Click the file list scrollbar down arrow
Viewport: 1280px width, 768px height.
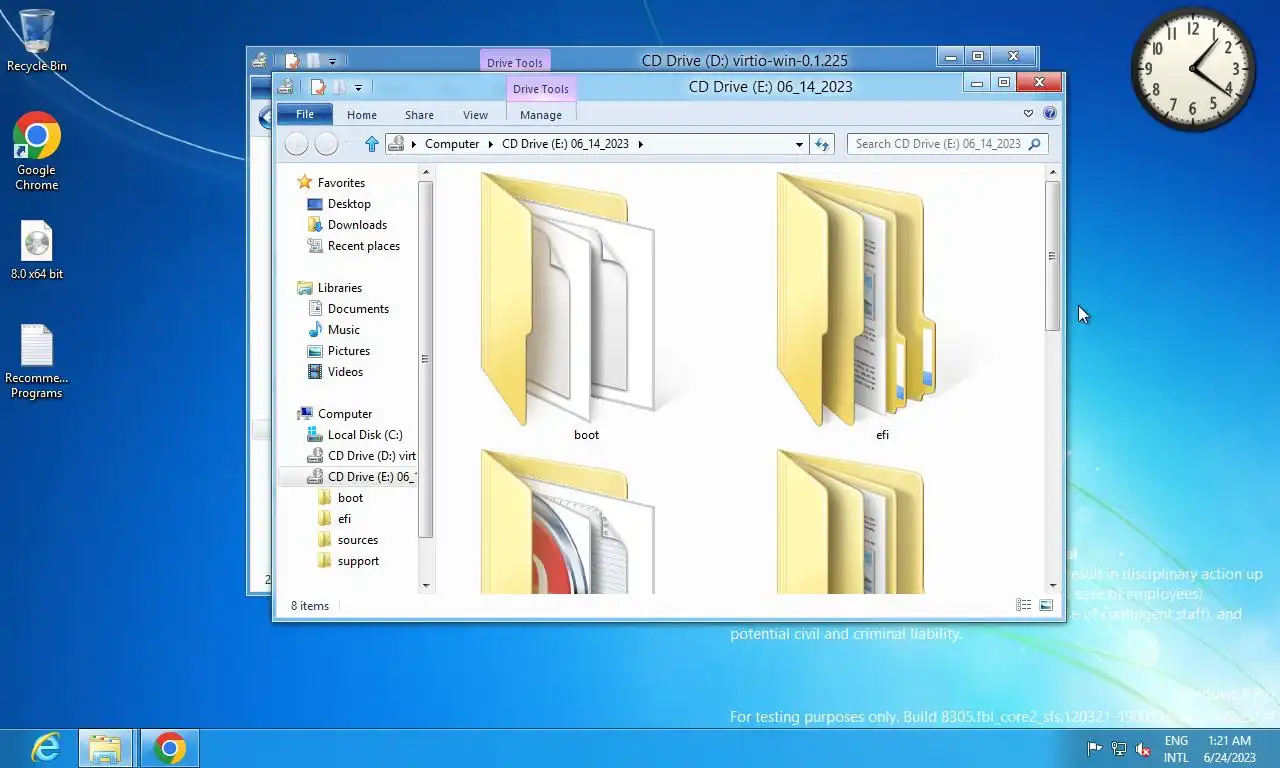pyautogui.click(x=1052, y=586)
